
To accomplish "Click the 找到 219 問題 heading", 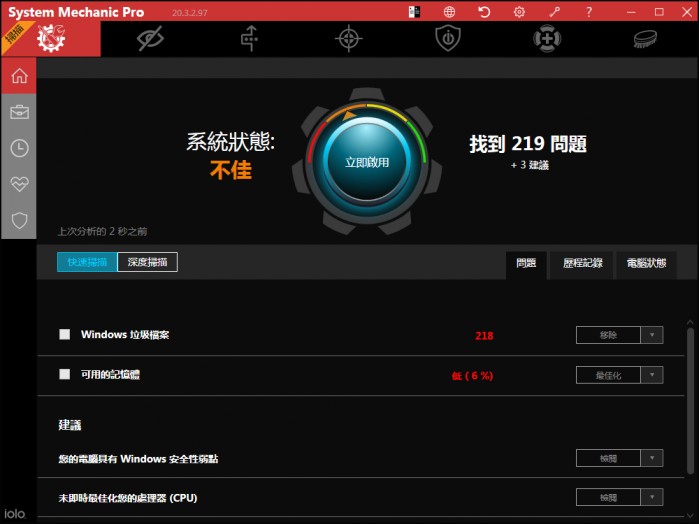I will pyautogui.click(x=528, y=144).
